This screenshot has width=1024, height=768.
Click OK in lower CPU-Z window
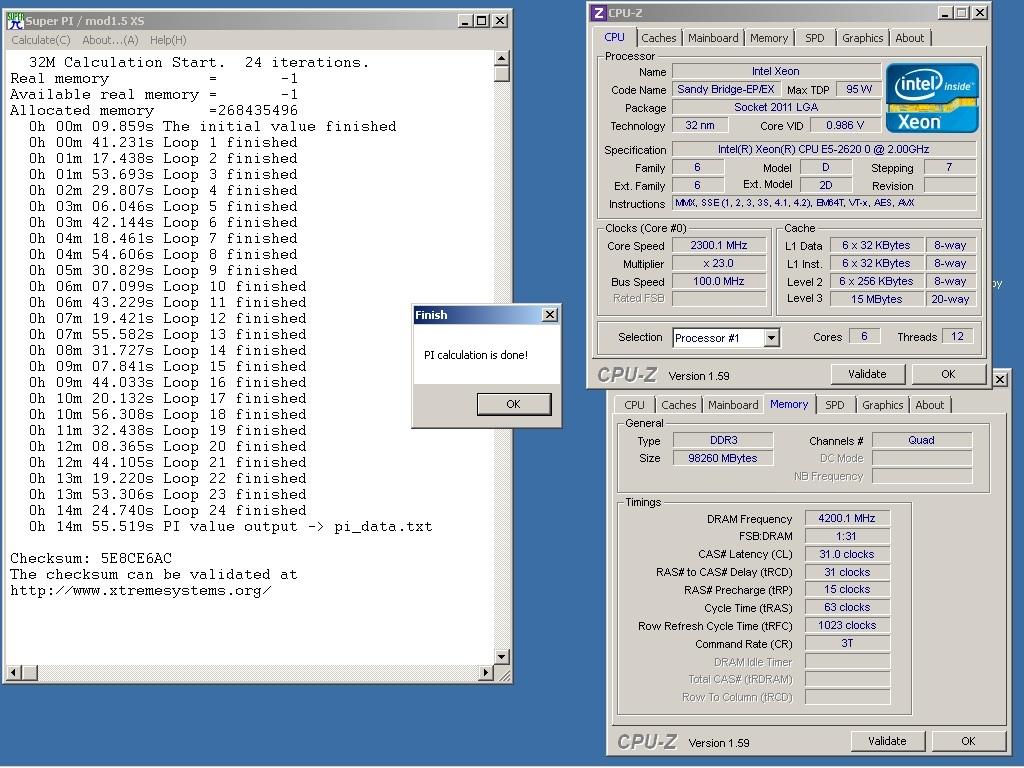point(968,741)
